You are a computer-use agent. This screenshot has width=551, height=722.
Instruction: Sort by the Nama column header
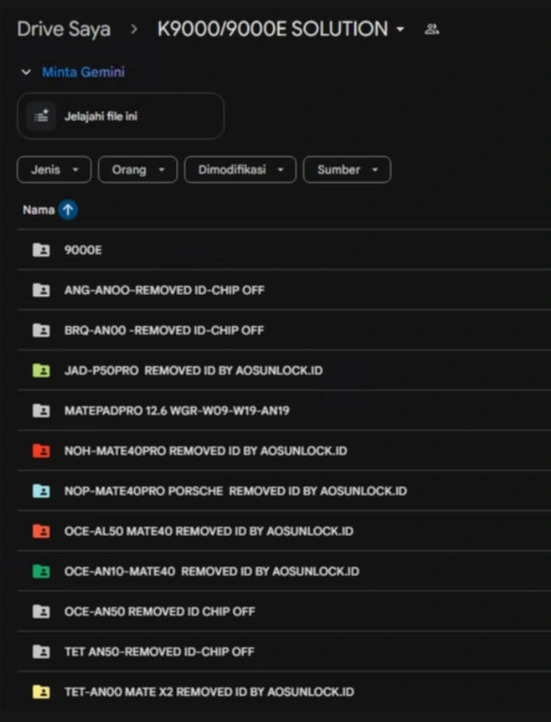pyautogui.click(x=39, y=210)
